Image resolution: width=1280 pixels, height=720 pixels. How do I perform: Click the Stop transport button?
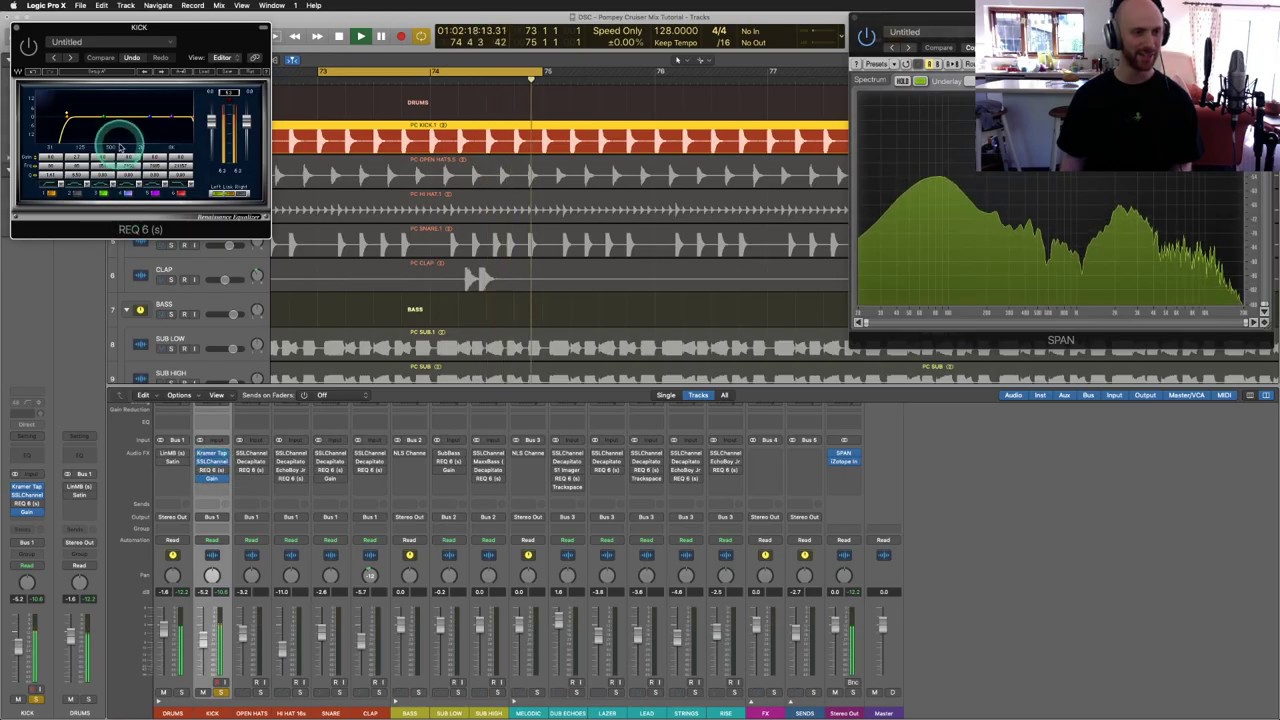[338, 36]
